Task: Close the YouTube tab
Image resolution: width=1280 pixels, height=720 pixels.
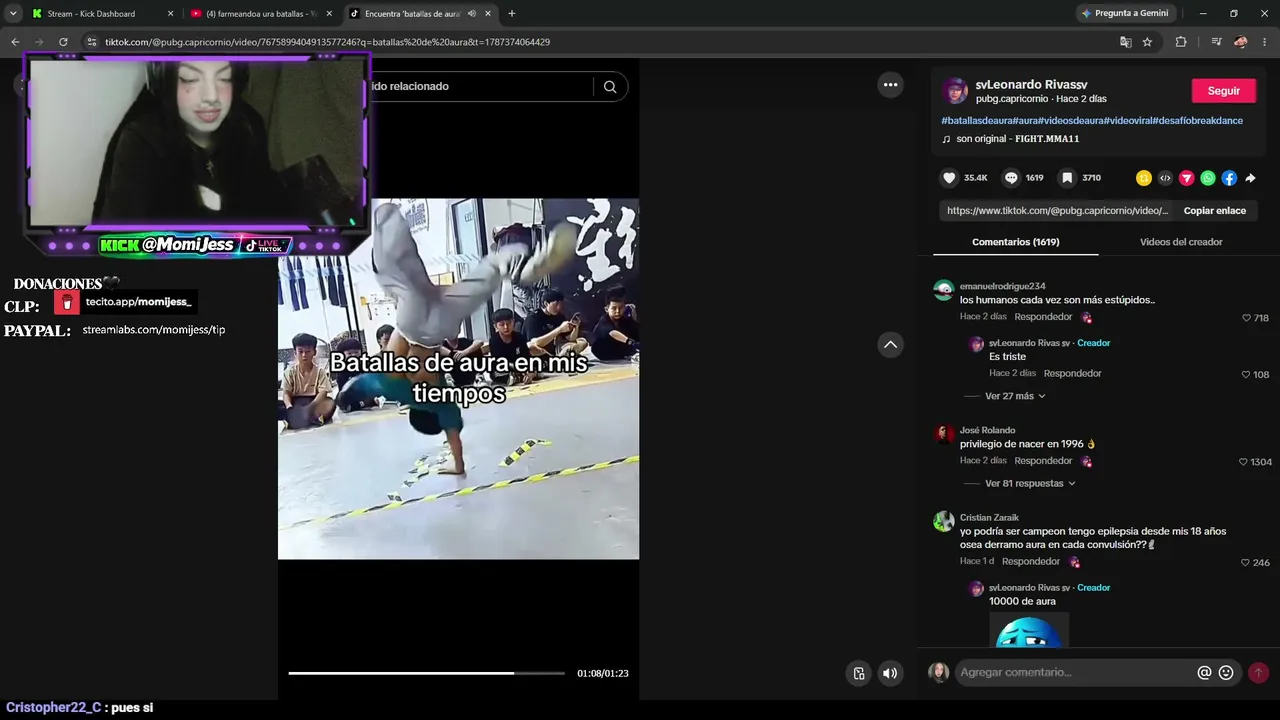Action: click(330, 14)
